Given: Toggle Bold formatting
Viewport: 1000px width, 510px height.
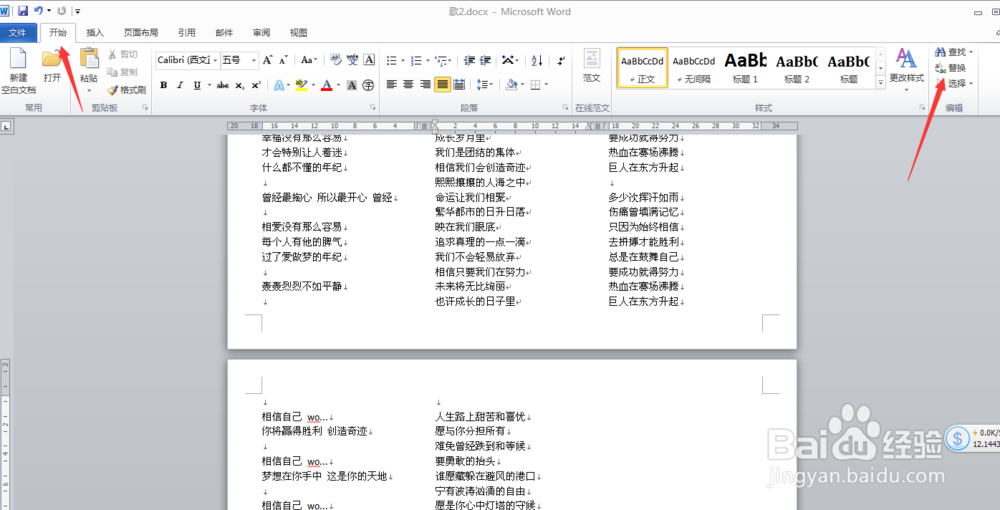Looking at the screenshot, I should (164, 85).
